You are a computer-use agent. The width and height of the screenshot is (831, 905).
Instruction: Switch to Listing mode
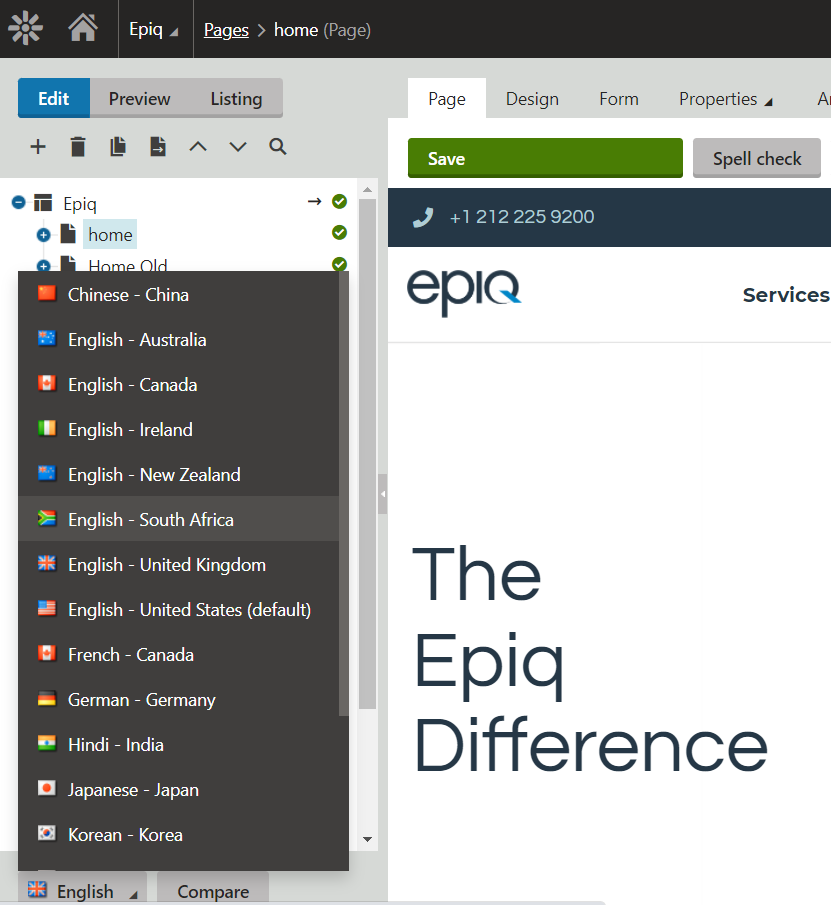coord(236,99)
